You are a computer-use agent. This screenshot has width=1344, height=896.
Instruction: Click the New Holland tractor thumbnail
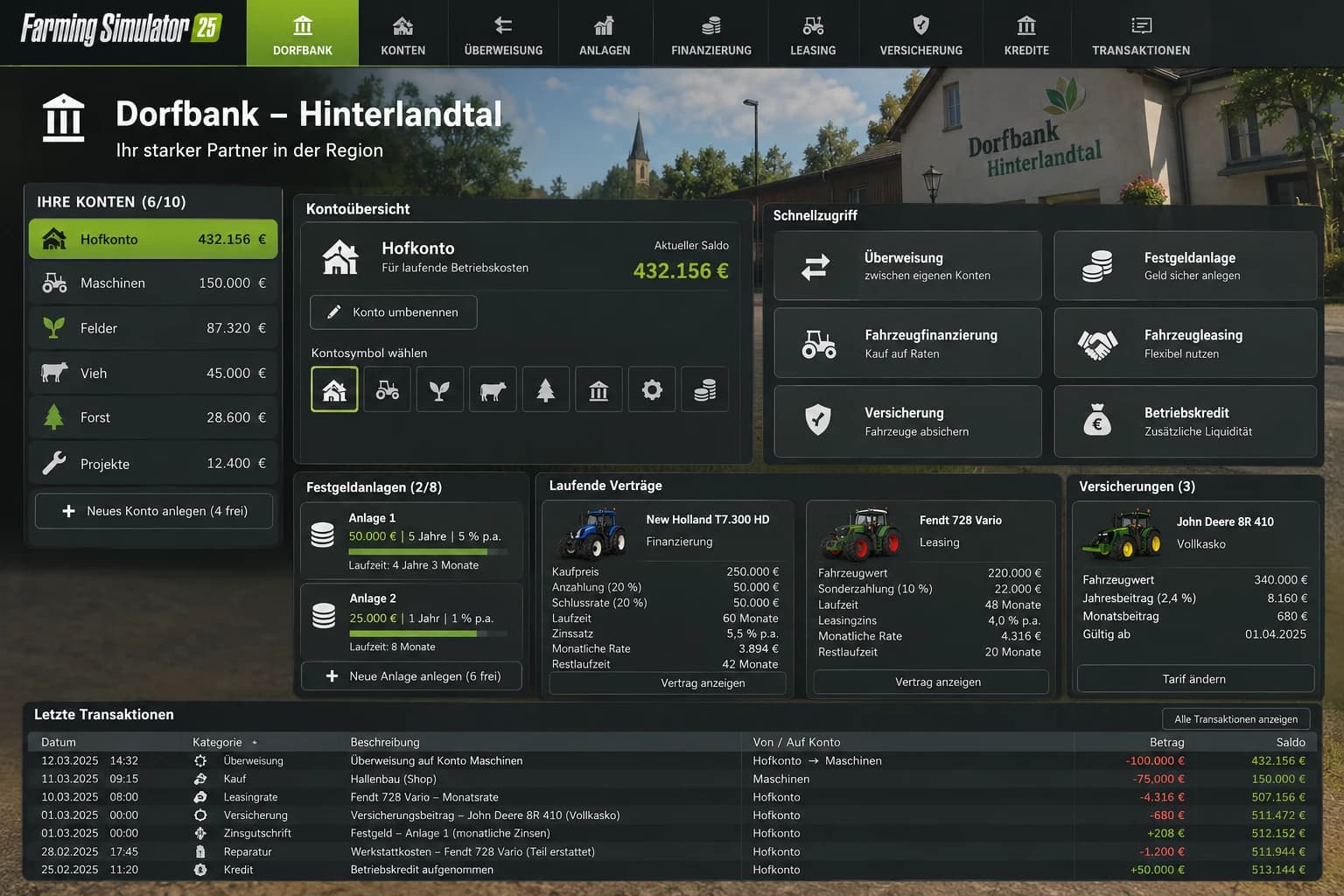point(593,532)
